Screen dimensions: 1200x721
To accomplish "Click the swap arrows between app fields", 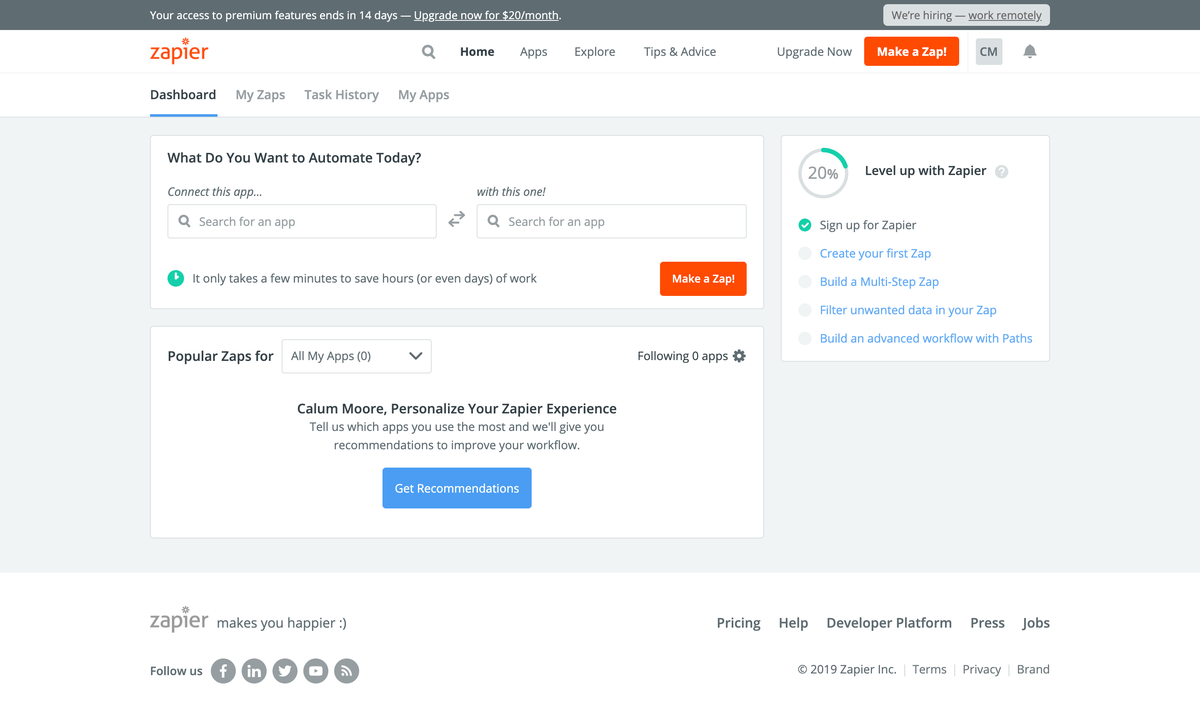I will [456, 220].
